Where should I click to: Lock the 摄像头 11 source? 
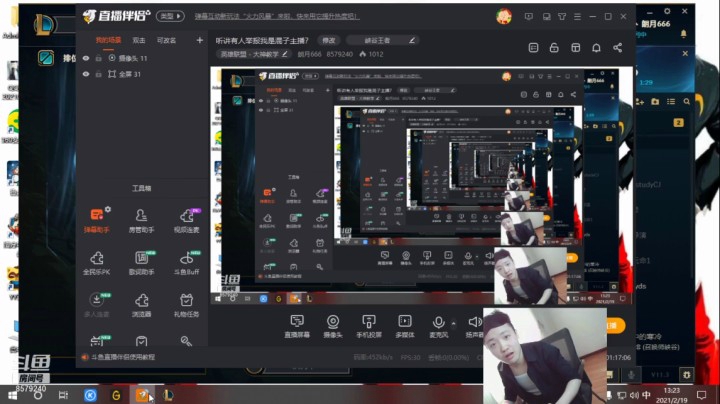[98, 58]
